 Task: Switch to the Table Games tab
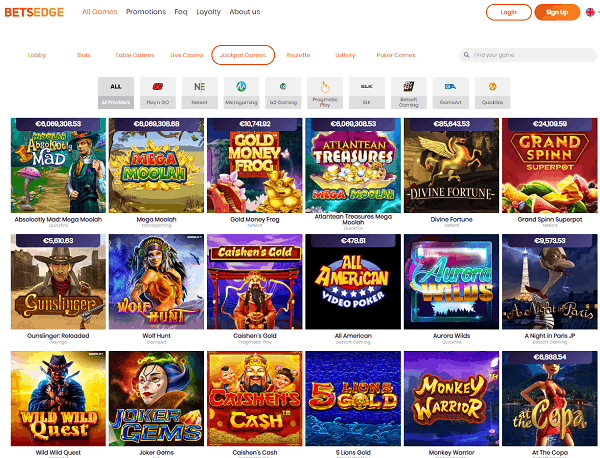[x=135, y=55]
